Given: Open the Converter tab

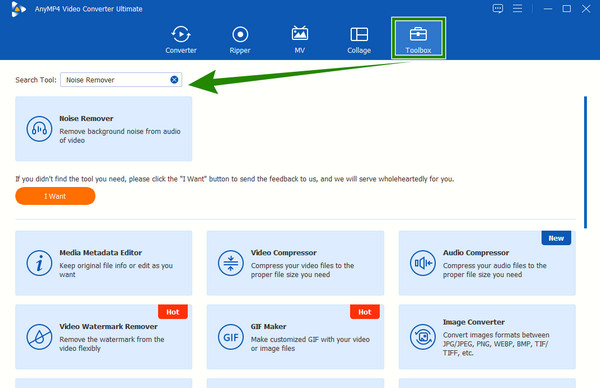Looking at the screenshot, I should click(181, 39).
